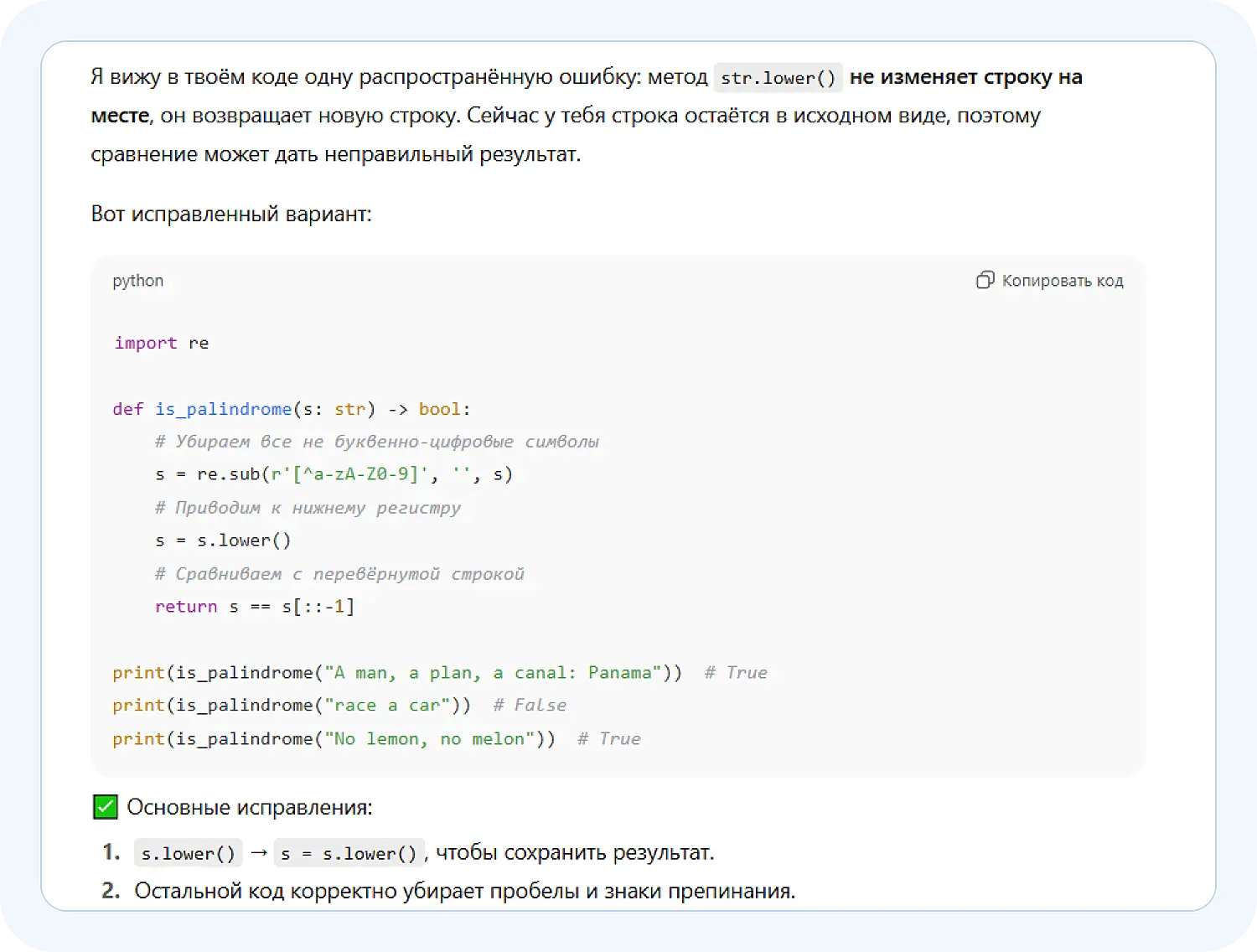Click the 'python' language label
This screenshot has width=1257, height=952.
point(138,281)
